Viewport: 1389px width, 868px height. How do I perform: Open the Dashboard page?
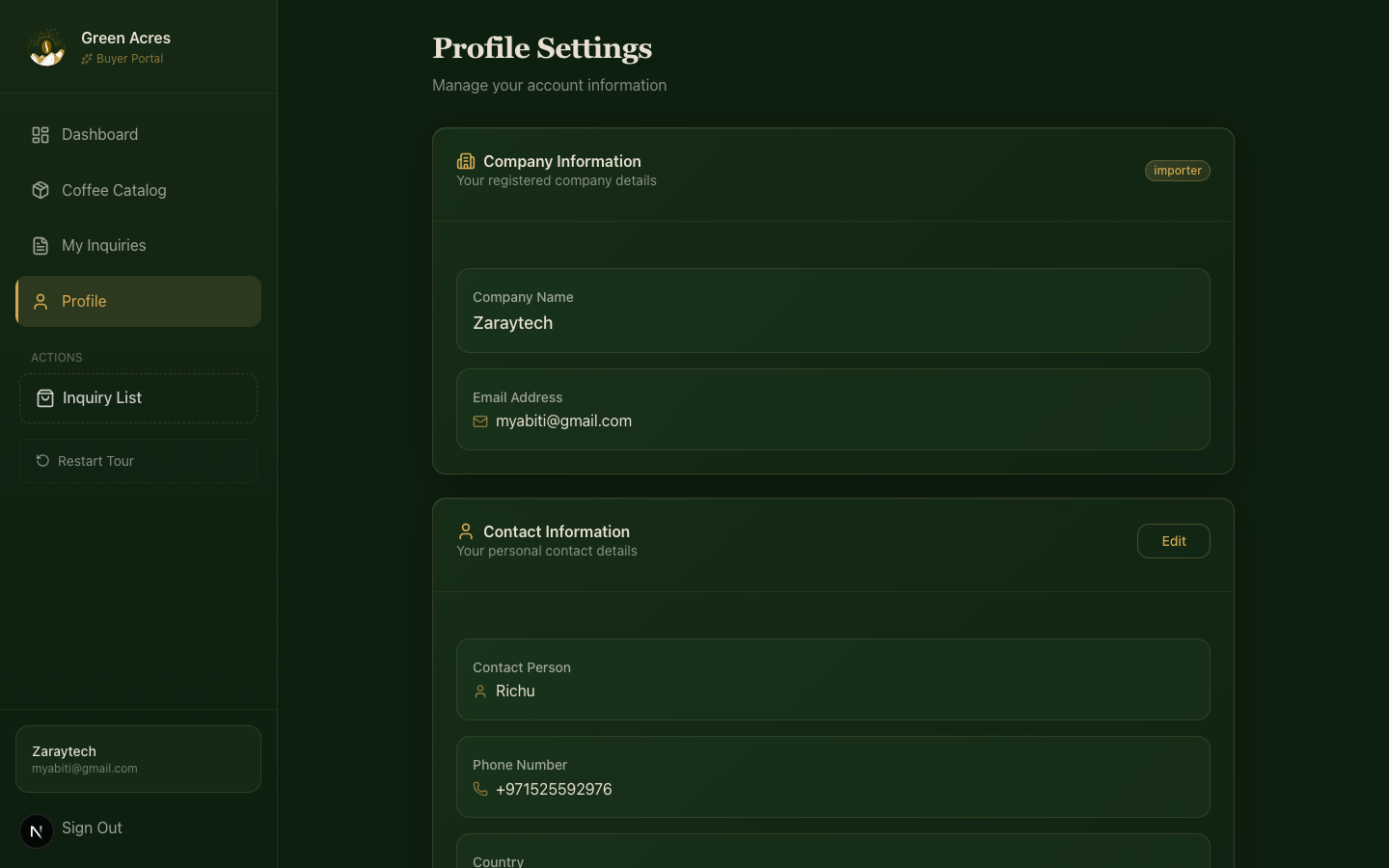click(x=138, y=135)
